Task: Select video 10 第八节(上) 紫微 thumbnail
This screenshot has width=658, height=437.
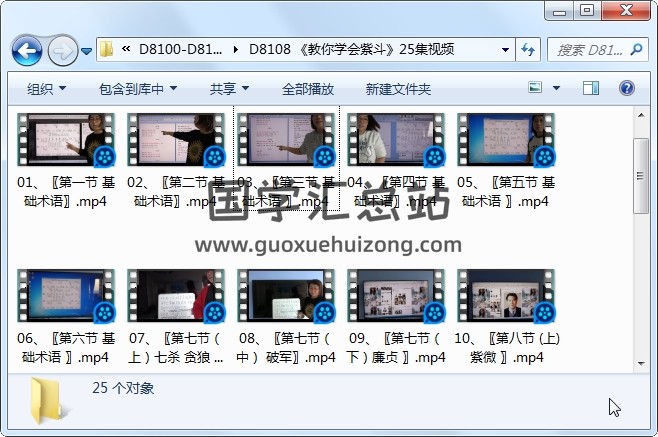Action: coord(506,296)
